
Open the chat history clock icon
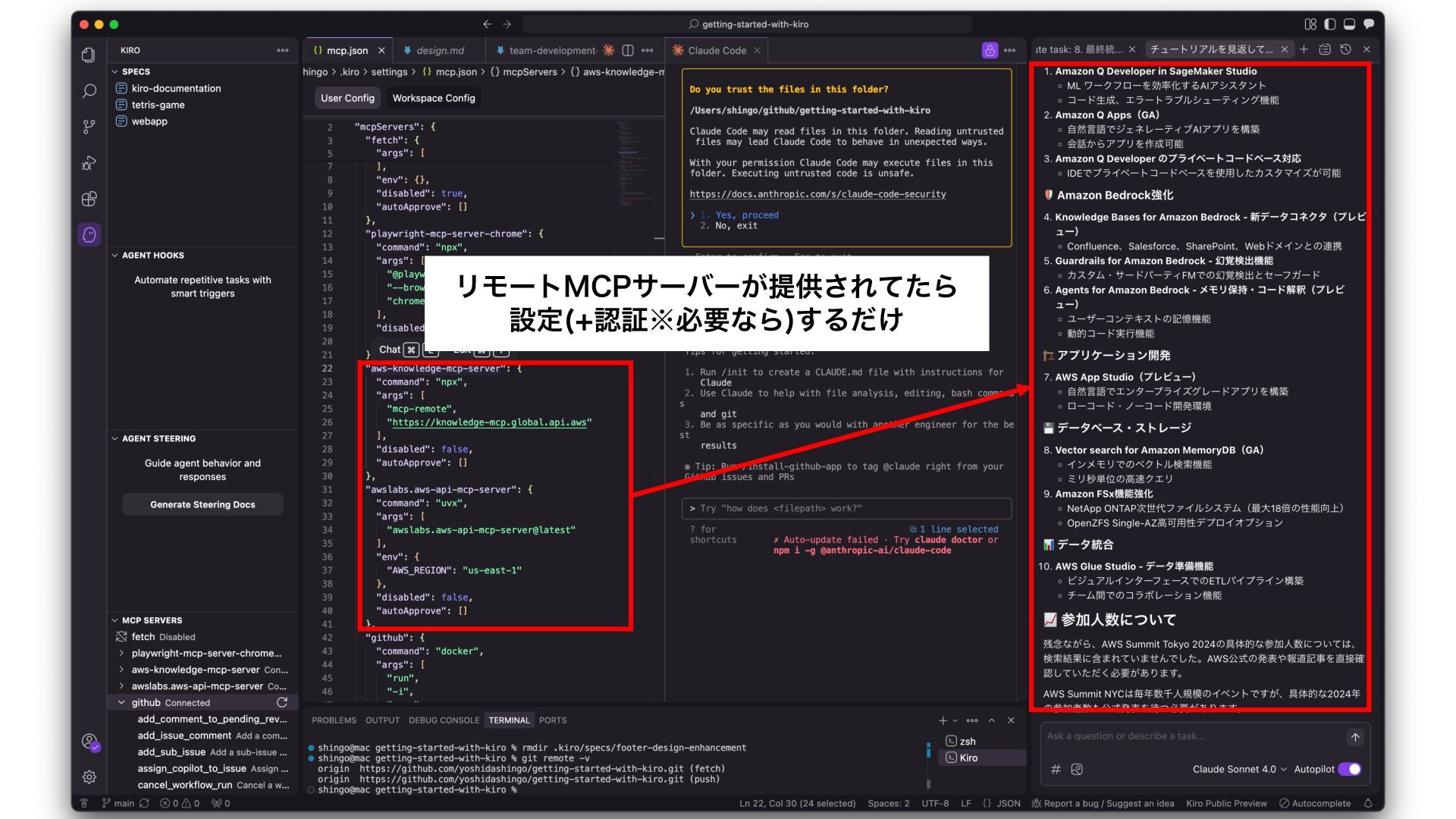(1345, 49)
